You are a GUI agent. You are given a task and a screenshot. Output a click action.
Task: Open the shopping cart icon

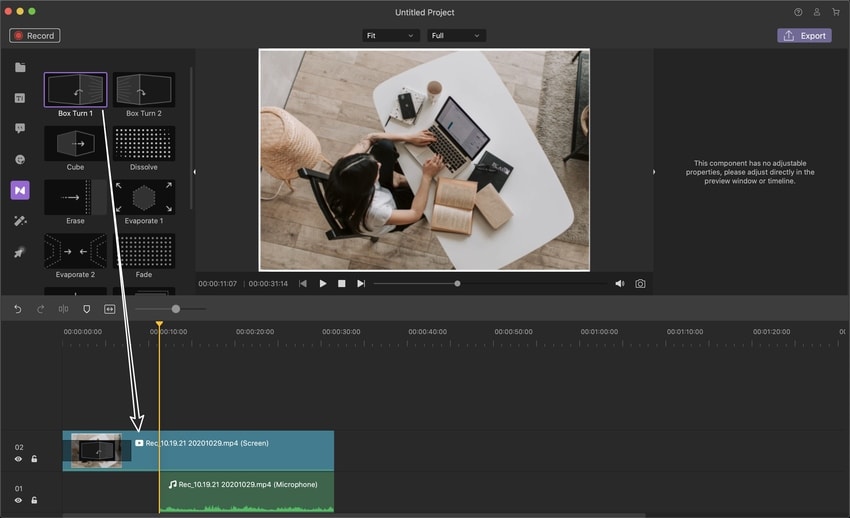pyautogui.click(x=836, y=12)
